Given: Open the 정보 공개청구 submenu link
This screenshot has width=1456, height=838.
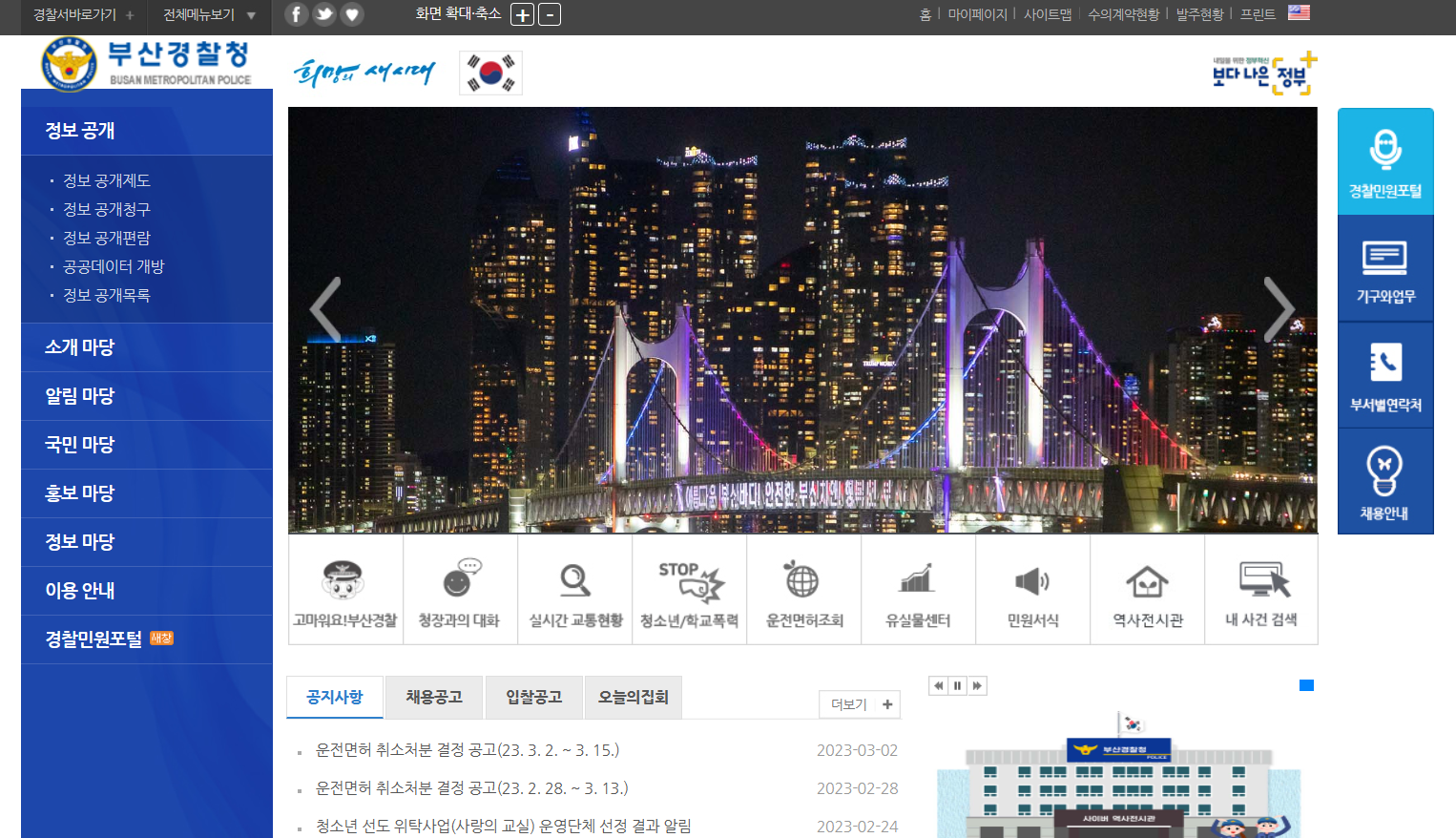Looking at the screenshot, I should coord(107,209).
